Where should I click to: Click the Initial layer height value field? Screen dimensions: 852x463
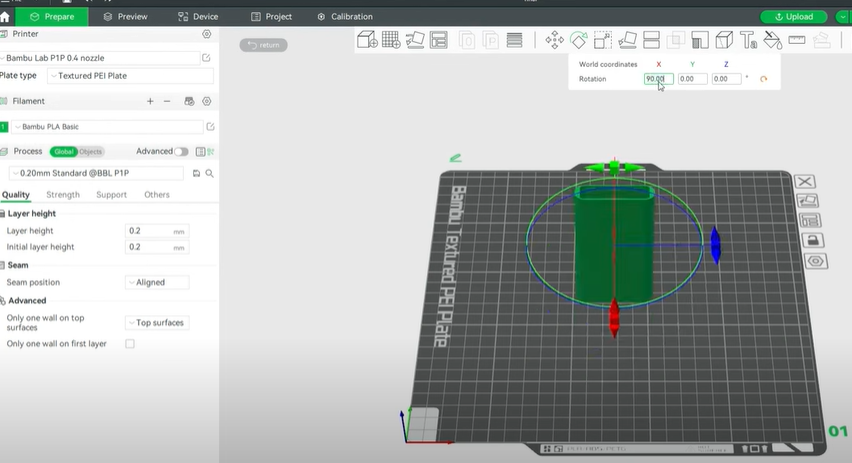(157, 247)
